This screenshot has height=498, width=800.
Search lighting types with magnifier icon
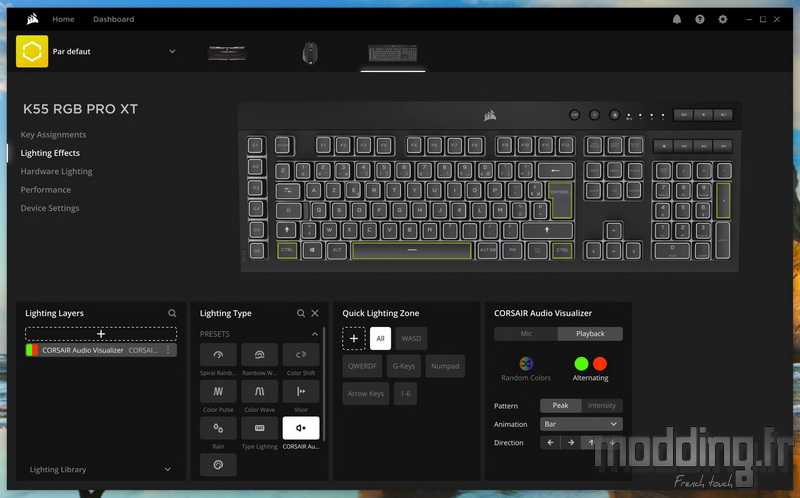click(301, 313)
